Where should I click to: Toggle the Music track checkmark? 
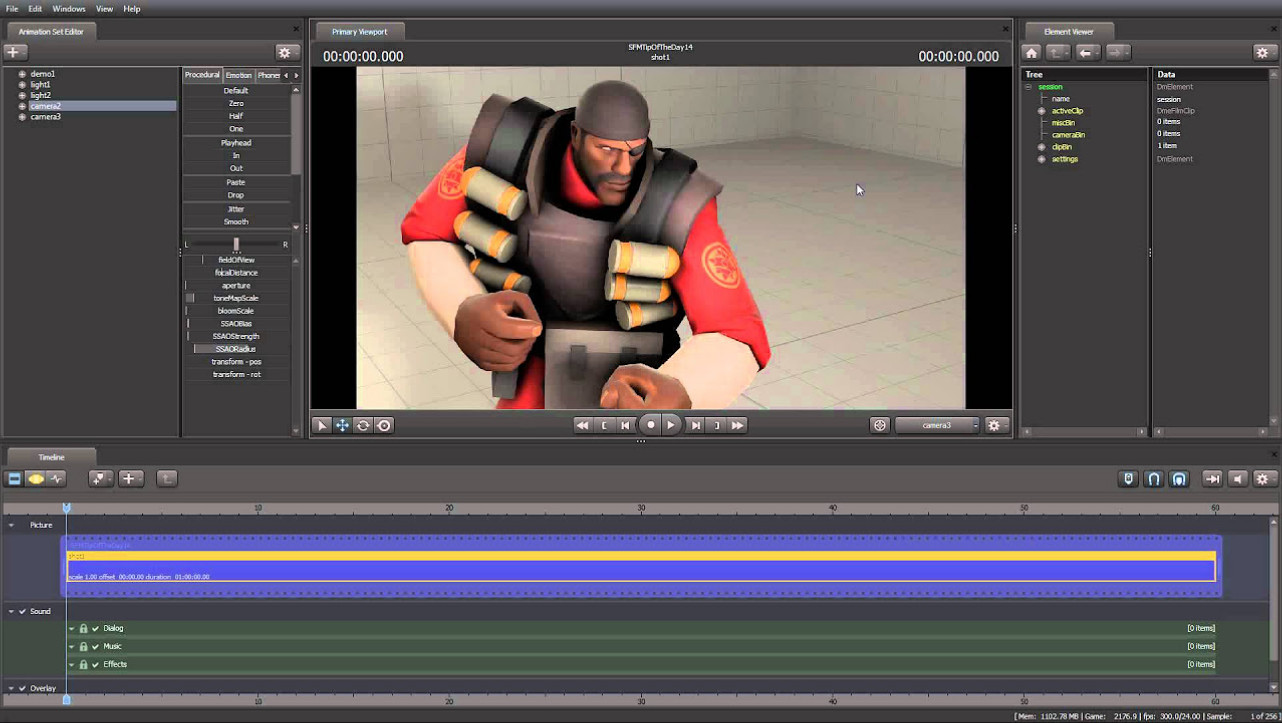[x=96, y=647]
